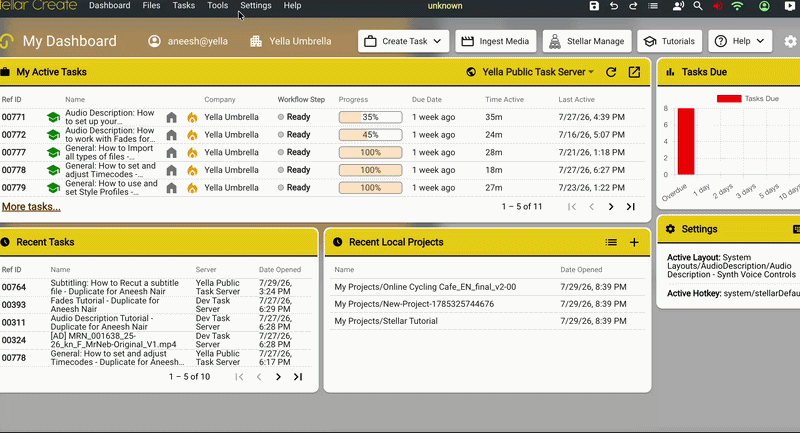The image size is (800, 433).
Task: Jump to last page of Recent Tasks
Action: tap(298, 377)
